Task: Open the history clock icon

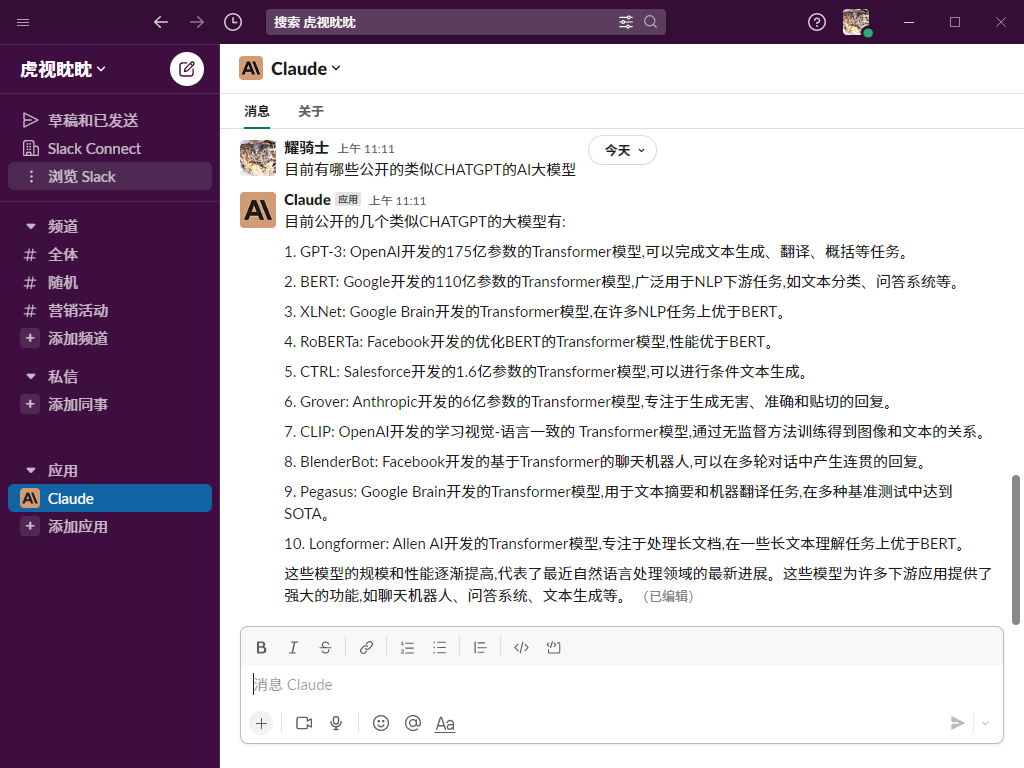Action: coord(232,22)
